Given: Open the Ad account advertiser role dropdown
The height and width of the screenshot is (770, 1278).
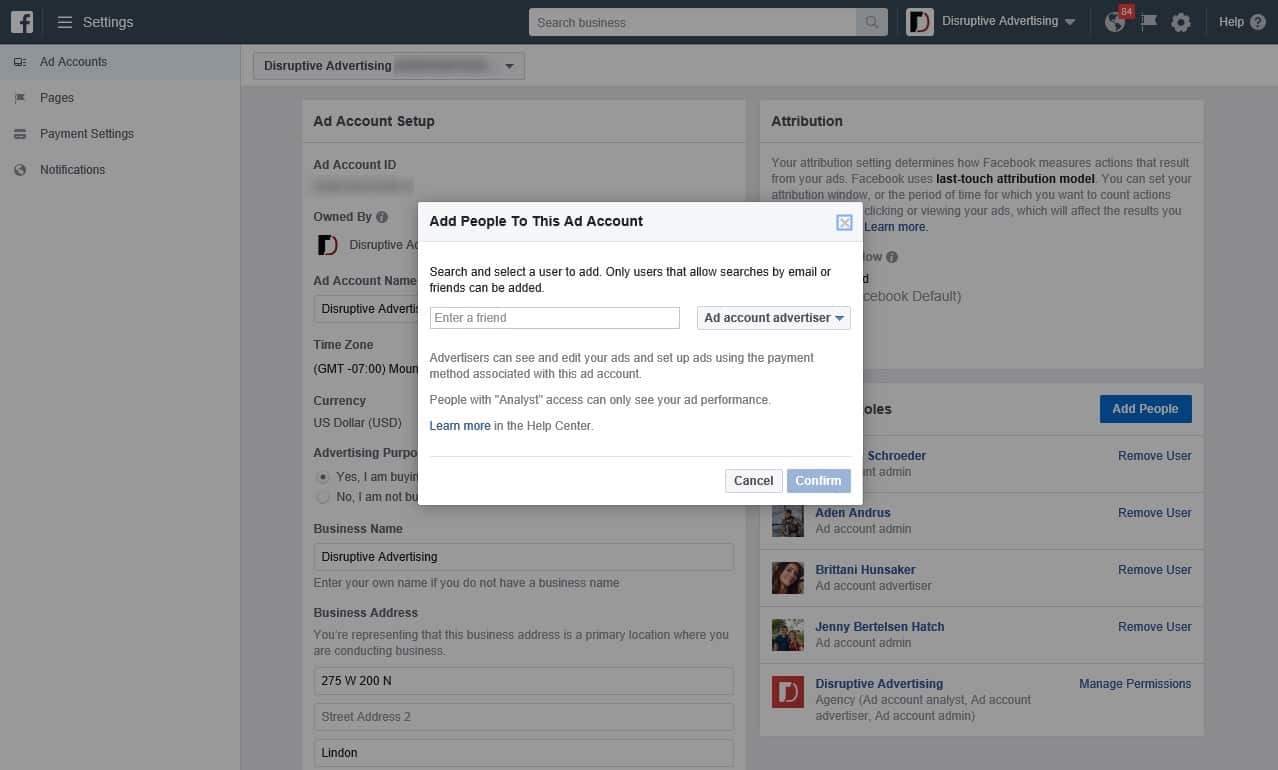Looking at the screenshot, I should 774,318.
